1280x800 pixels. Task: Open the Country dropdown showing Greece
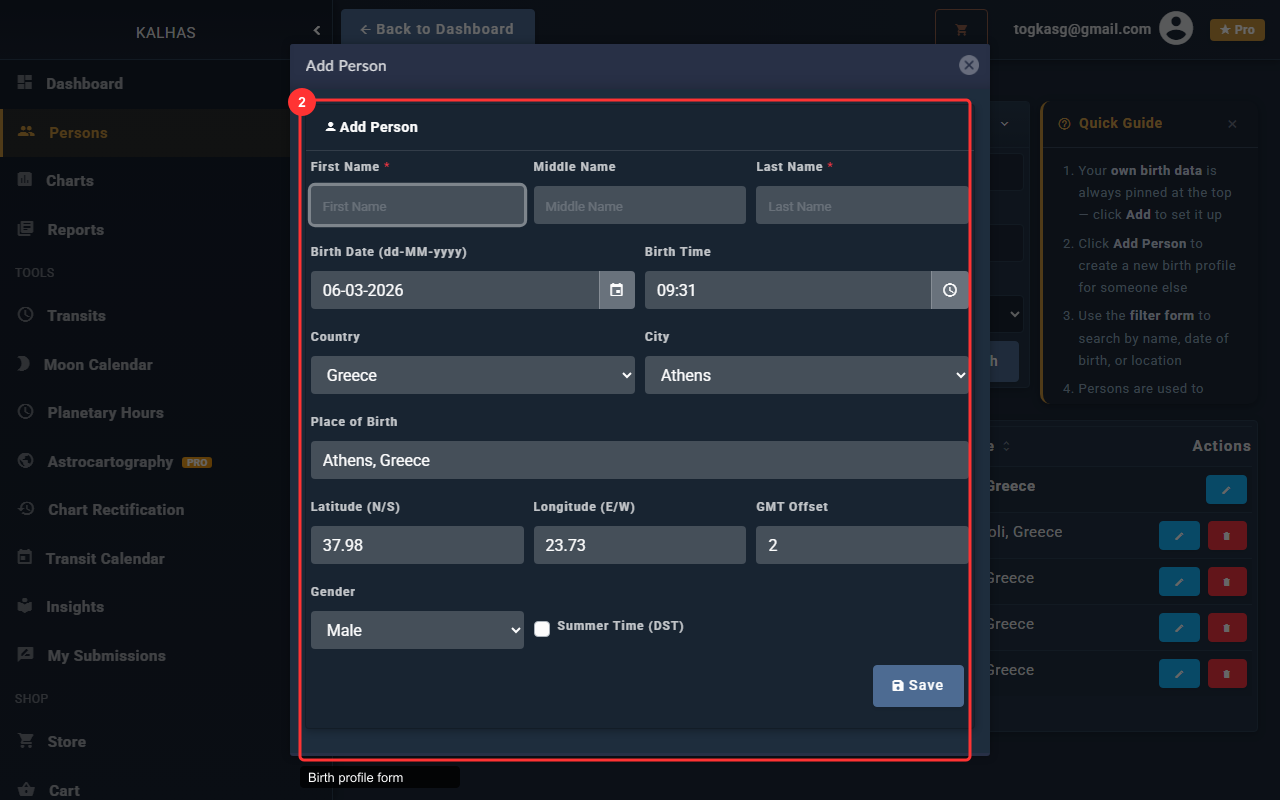(x=472, y=375)
